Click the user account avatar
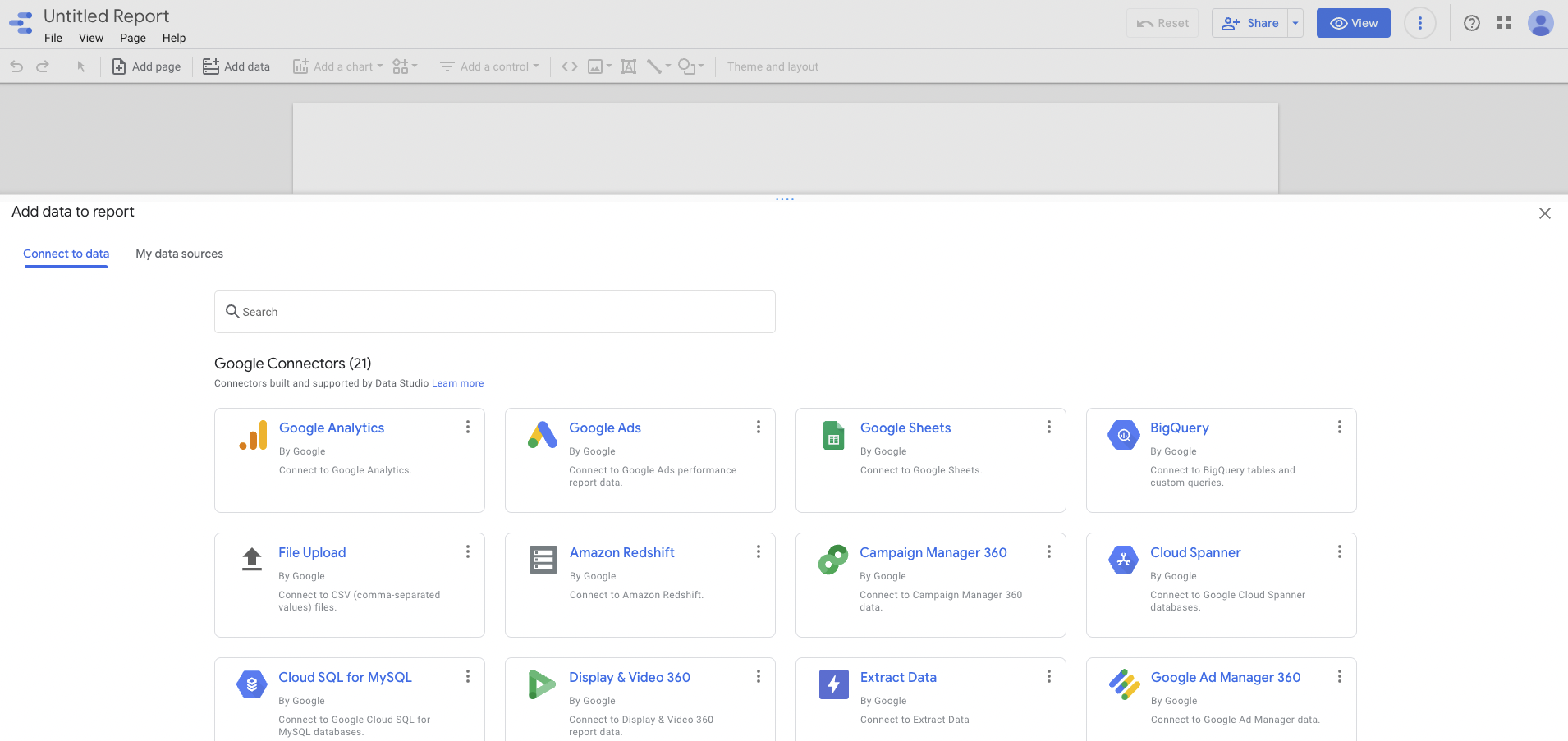The image size is (1568, 741). (x=1541, y=23)
